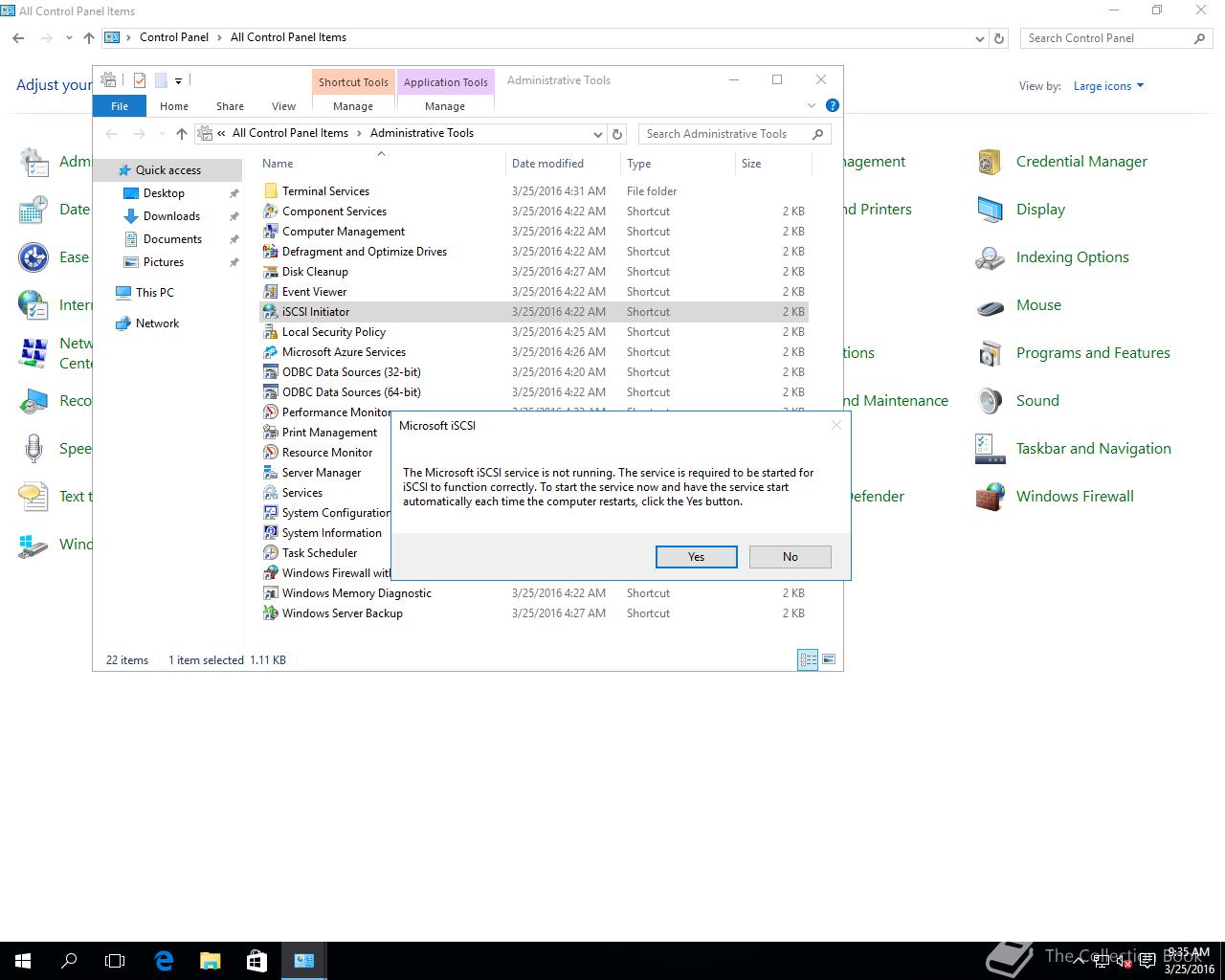Select the Task Scheduler icon
Screen dimensions: 1225x980
tap(271, 553)
